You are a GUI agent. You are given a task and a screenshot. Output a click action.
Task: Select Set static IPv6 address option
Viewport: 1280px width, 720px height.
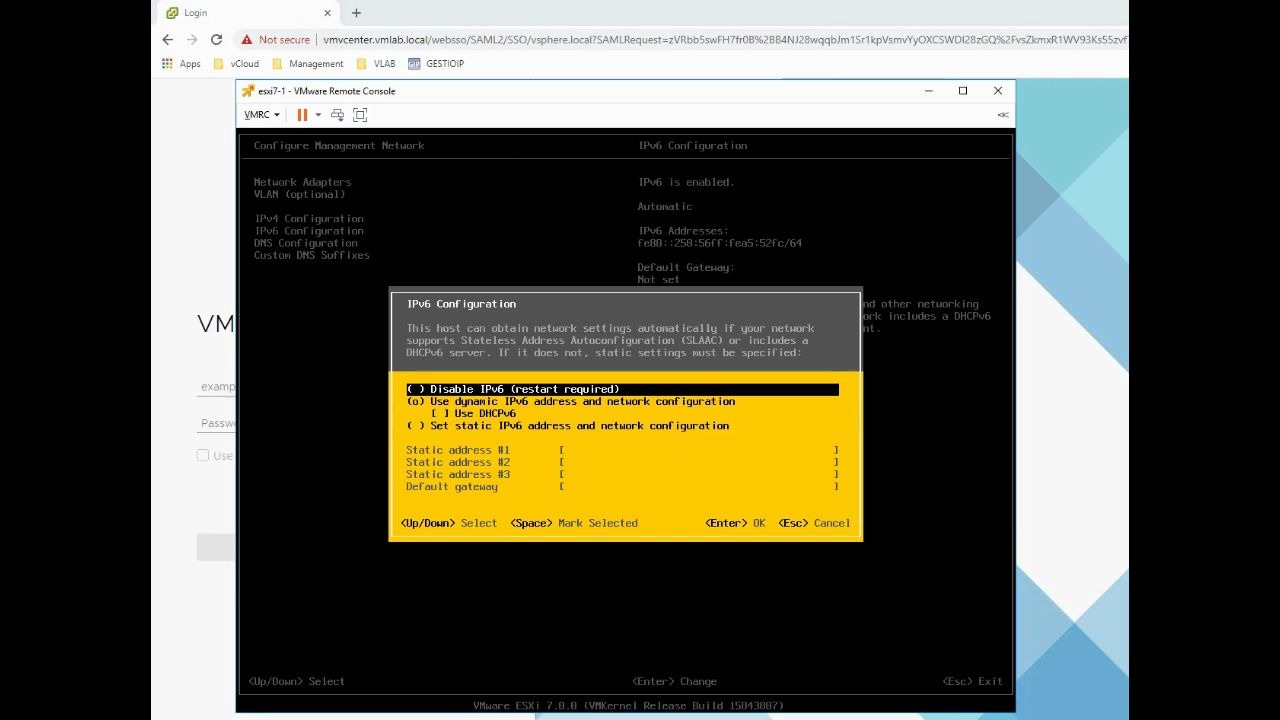point(567,426)
